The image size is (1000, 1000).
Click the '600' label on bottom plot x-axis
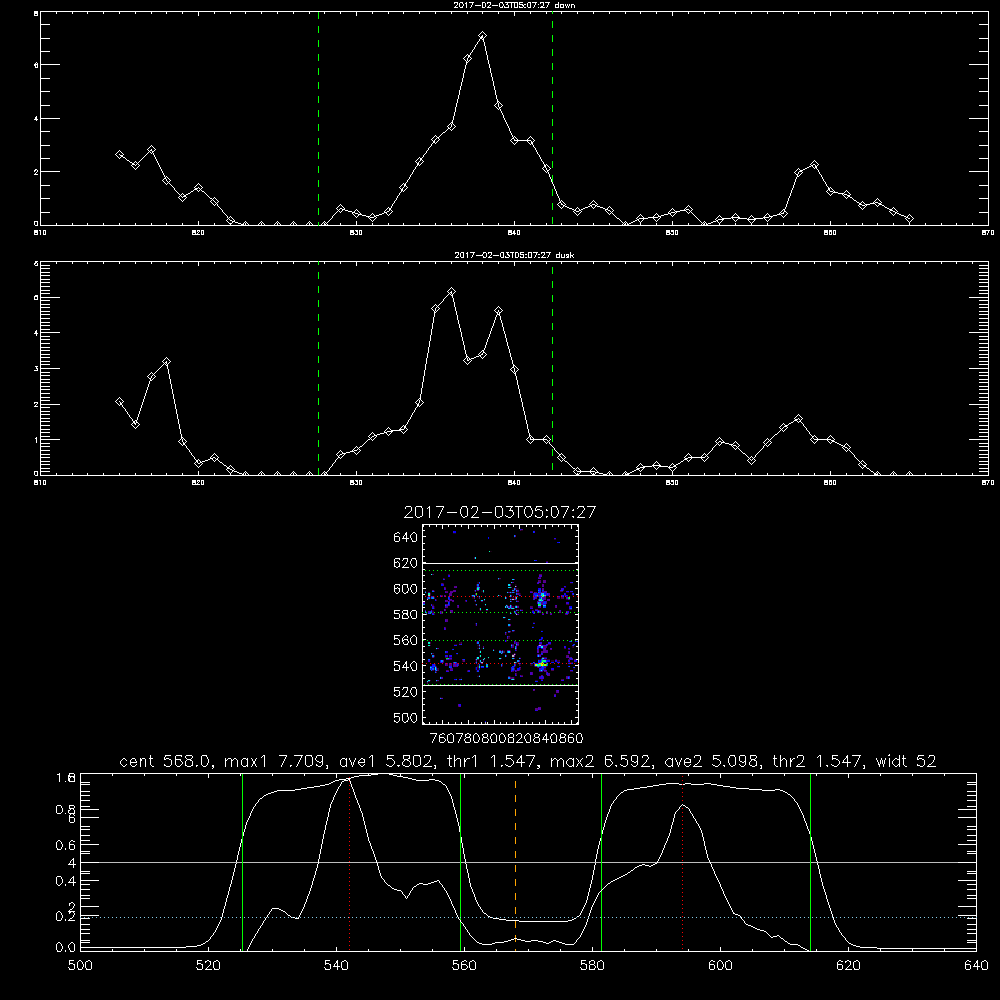(x=720, y=965)
